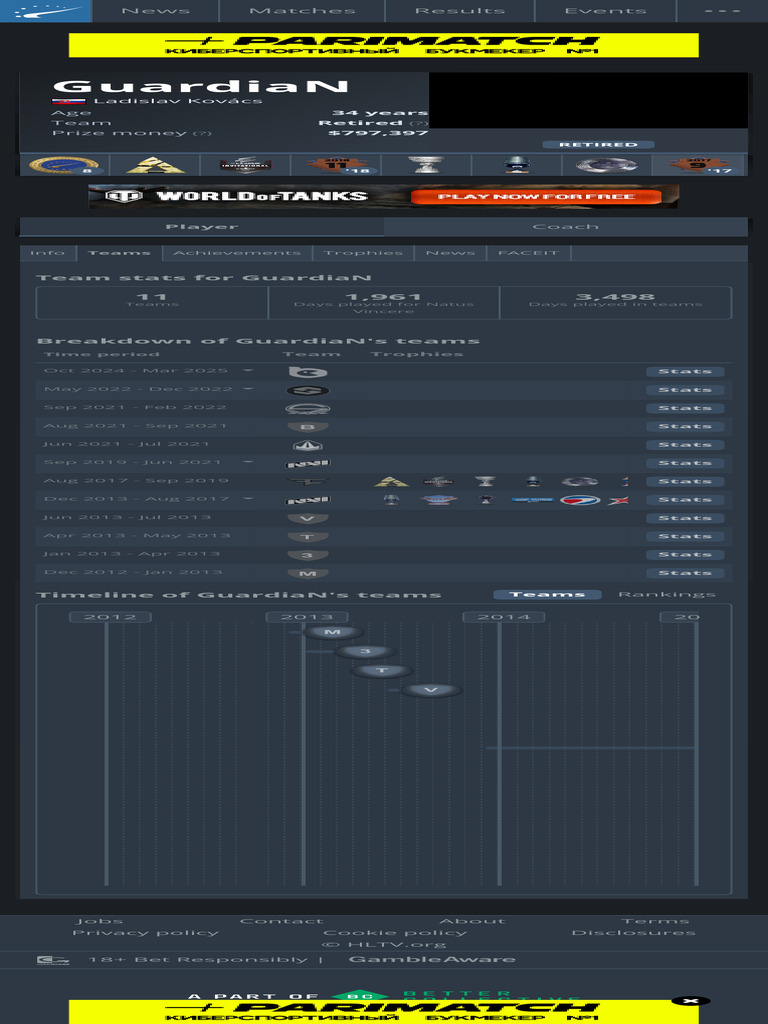Open the GambleAware logo link
768x1024 pixels.
pos(432,959)
